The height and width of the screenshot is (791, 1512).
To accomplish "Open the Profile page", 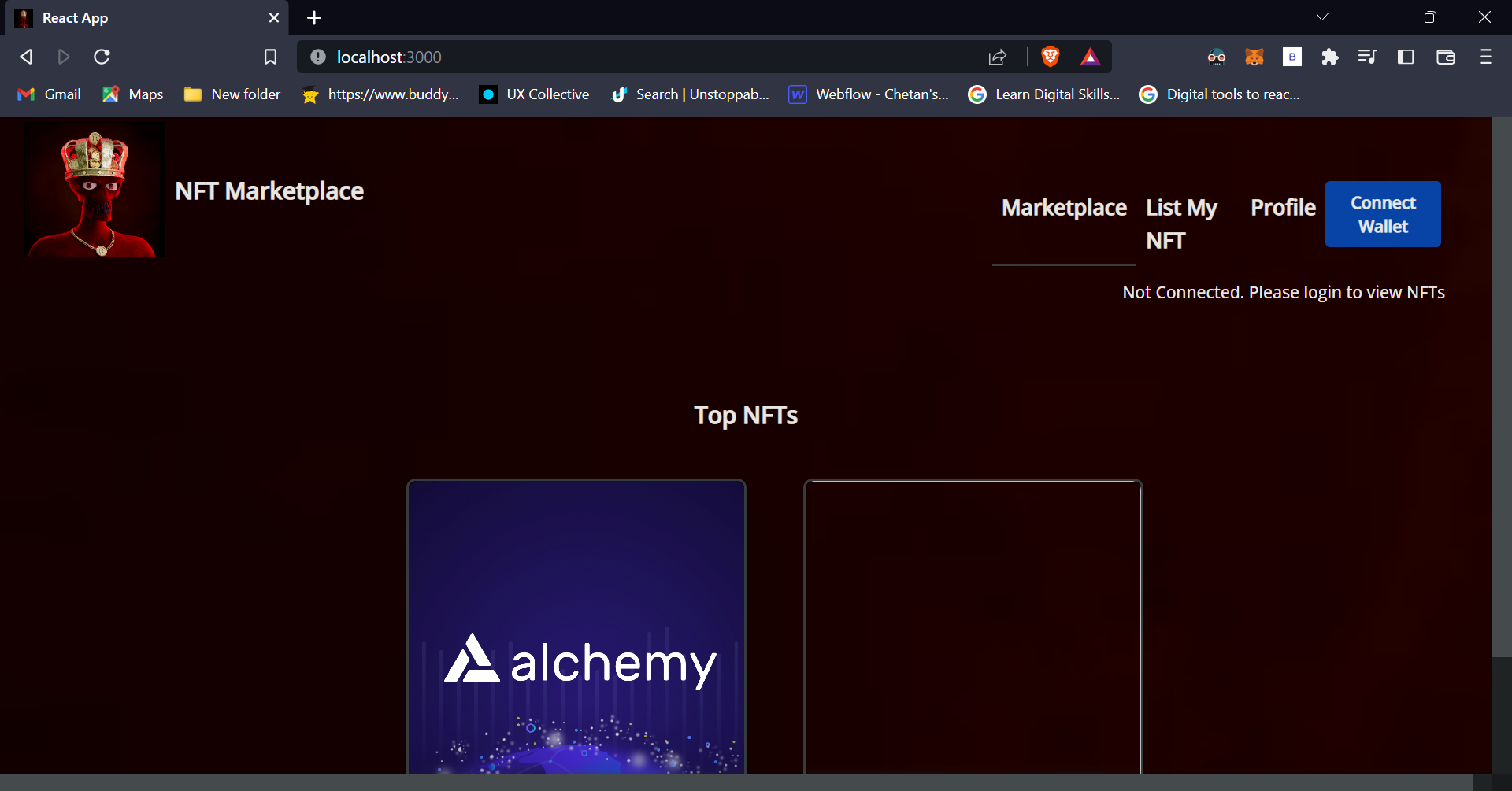I will tap(1282, 207).
